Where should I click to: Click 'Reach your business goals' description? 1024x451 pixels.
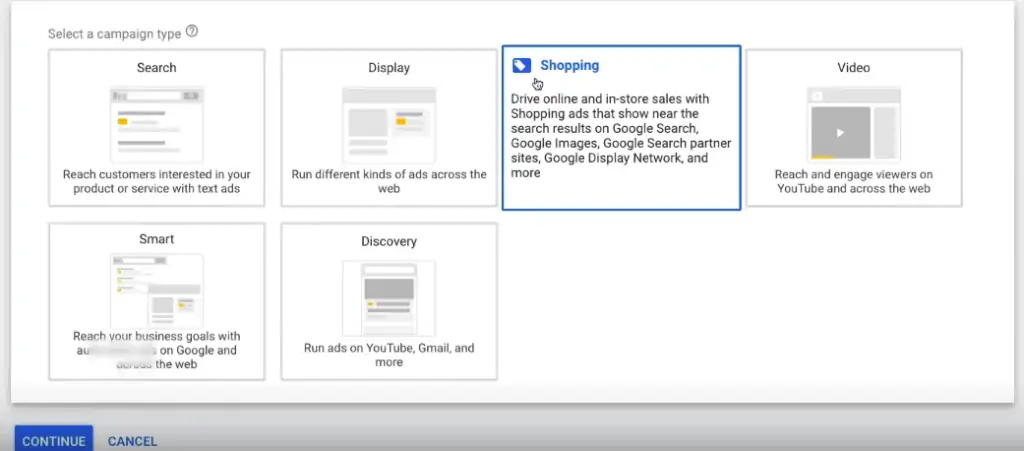tap(157, 350)
